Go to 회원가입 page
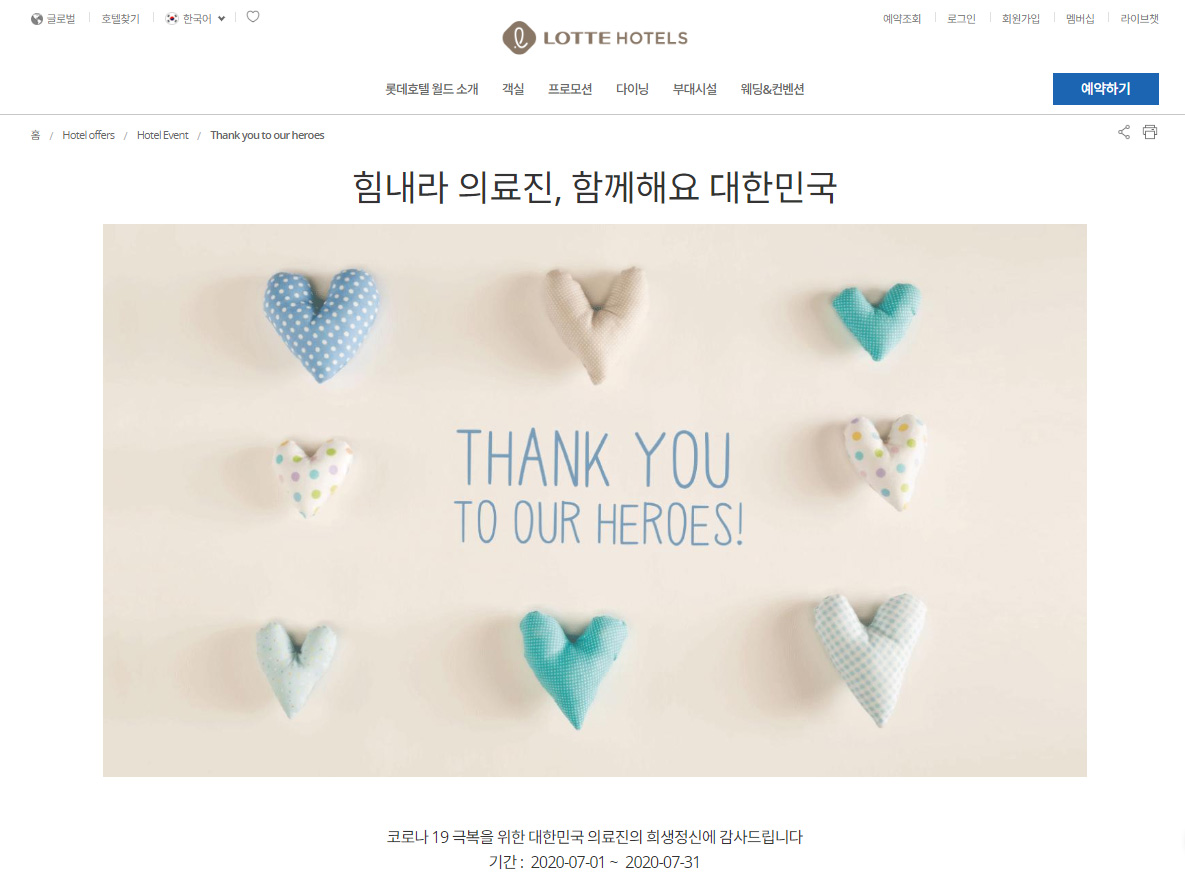 pyautogui.click(x=1021, y=19)
